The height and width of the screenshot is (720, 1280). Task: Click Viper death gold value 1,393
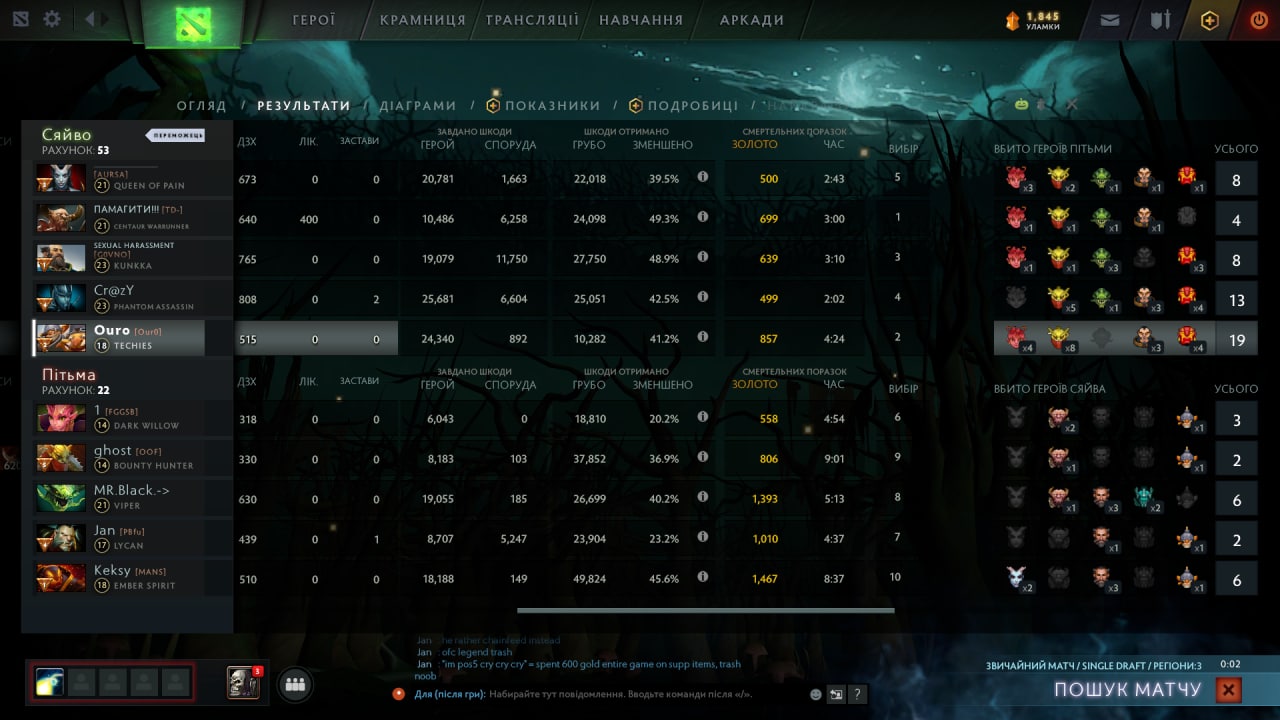(x=763, y=498)
